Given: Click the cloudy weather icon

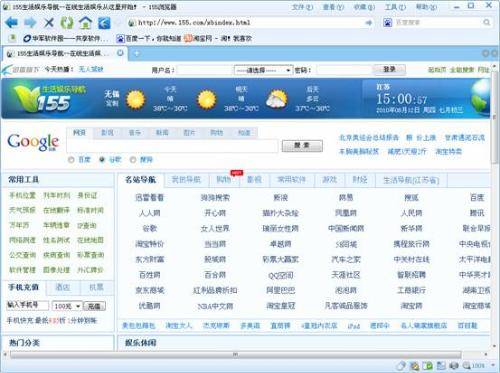Looking at the screenshot, I should point(276,99).
